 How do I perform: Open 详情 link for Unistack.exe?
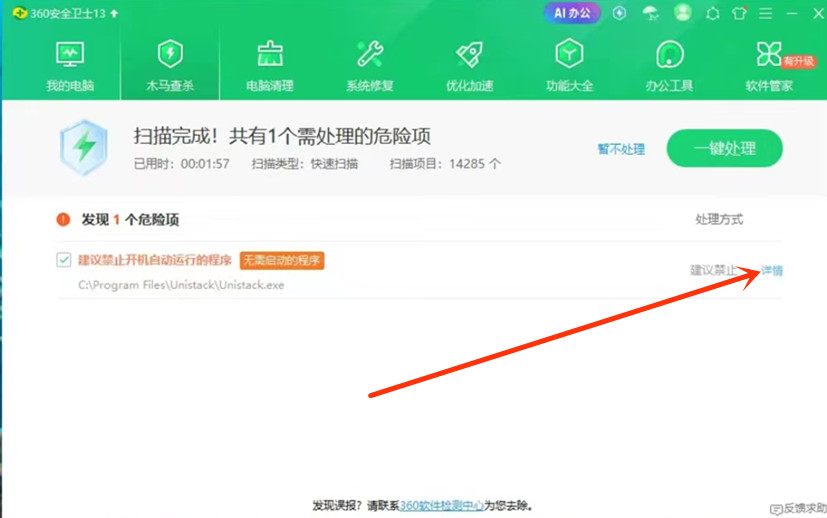[x=772, y=271]
